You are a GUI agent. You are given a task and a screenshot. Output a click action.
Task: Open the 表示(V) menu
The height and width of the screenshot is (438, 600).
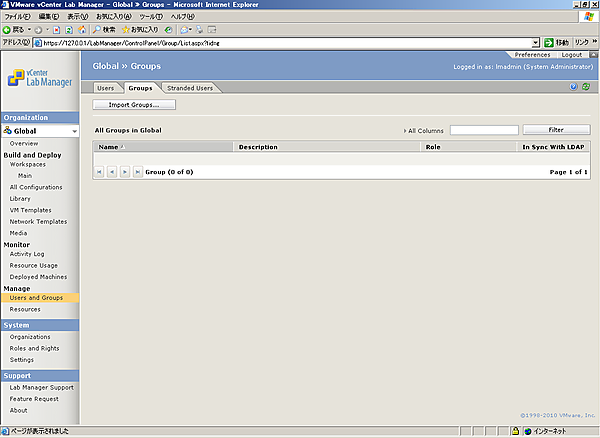[x=78, y=17]
